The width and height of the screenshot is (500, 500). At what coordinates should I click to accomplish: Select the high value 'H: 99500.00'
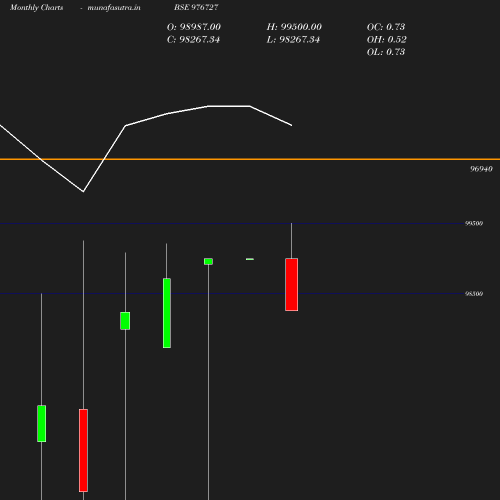tap(294, 27)
